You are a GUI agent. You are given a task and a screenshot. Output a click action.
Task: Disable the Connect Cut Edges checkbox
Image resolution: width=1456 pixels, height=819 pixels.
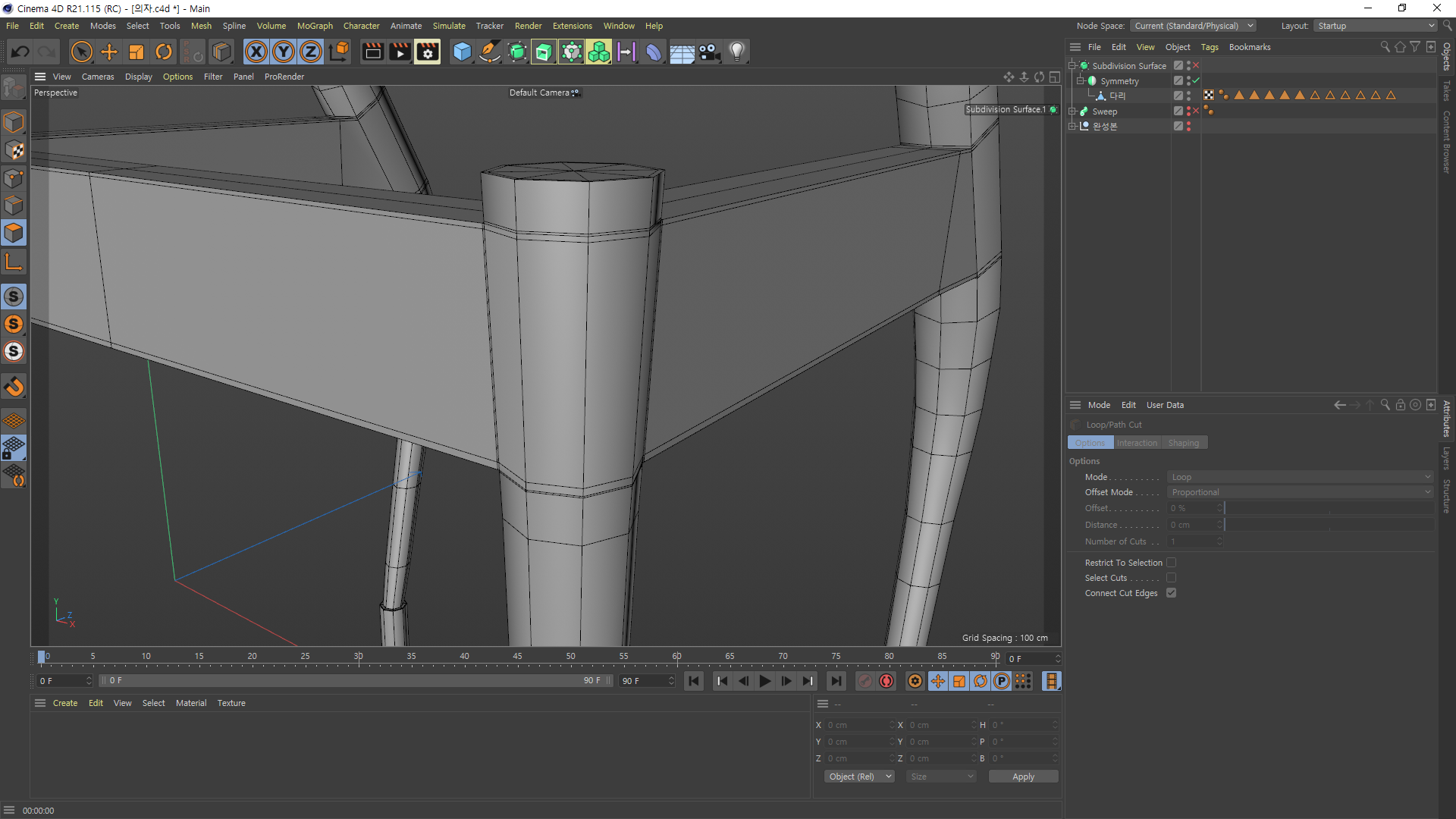[1171, 593]
